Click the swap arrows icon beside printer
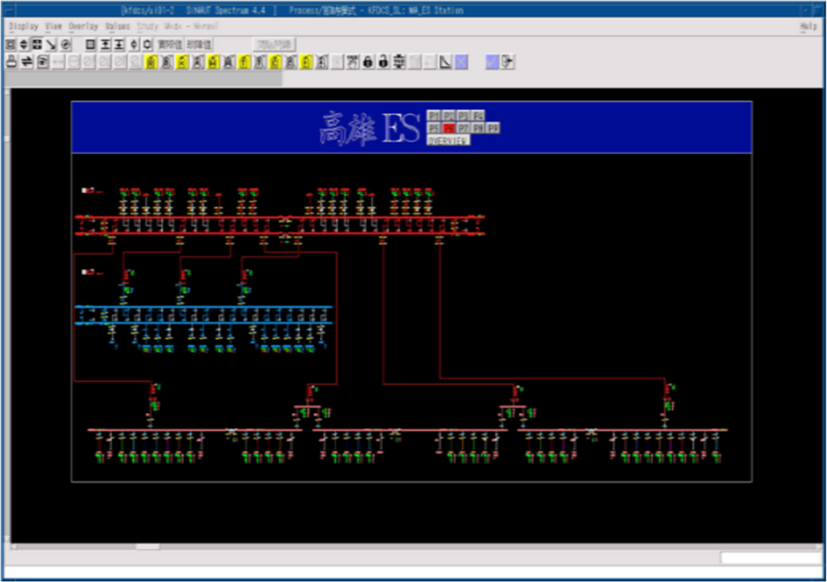 tap(27, 62)
